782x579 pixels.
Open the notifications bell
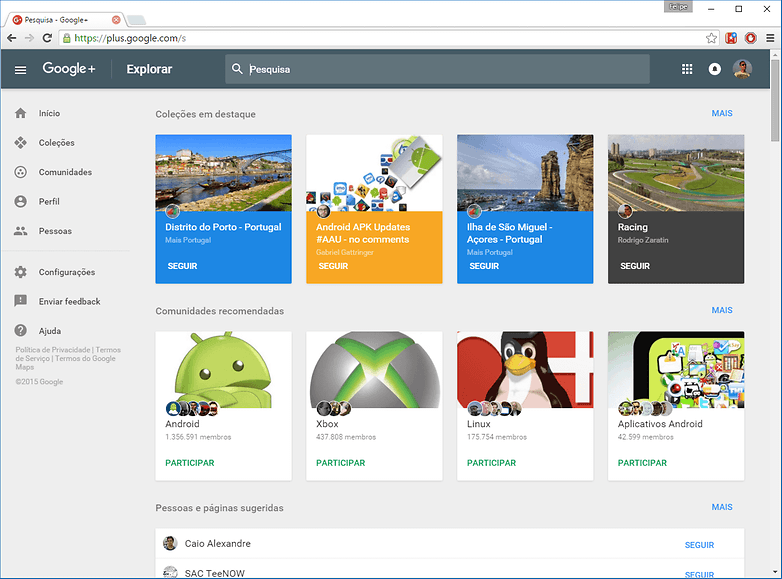point(715,69)
